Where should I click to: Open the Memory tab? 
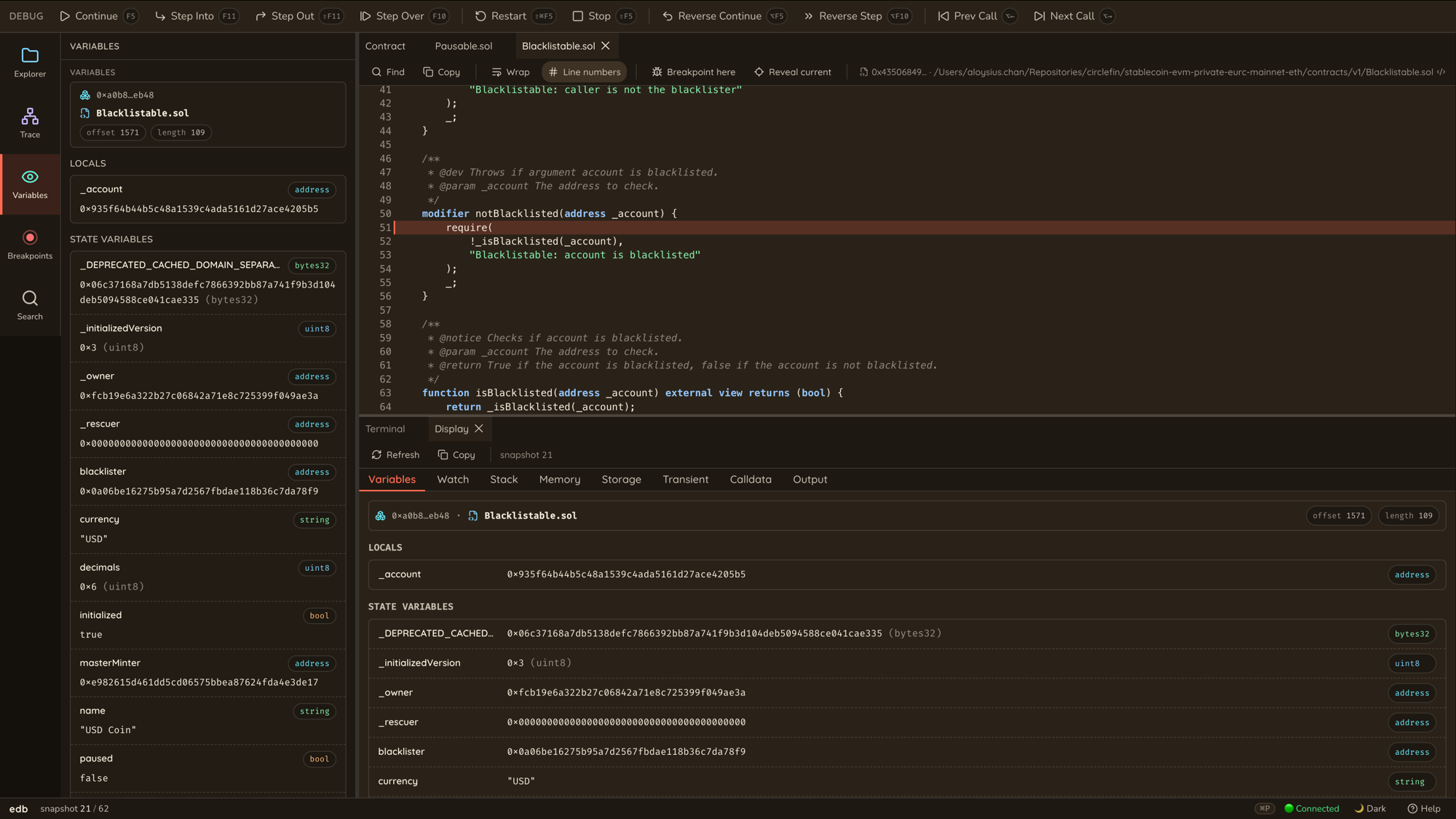coord(560,480)
